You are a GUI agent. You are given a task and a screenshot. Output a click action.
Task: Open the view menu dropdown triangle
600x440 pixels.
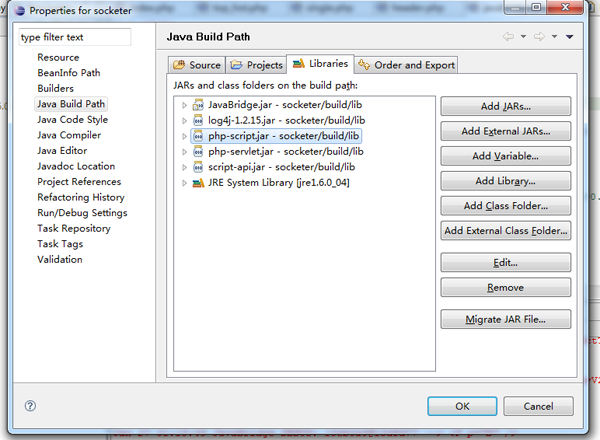point(569,37)
